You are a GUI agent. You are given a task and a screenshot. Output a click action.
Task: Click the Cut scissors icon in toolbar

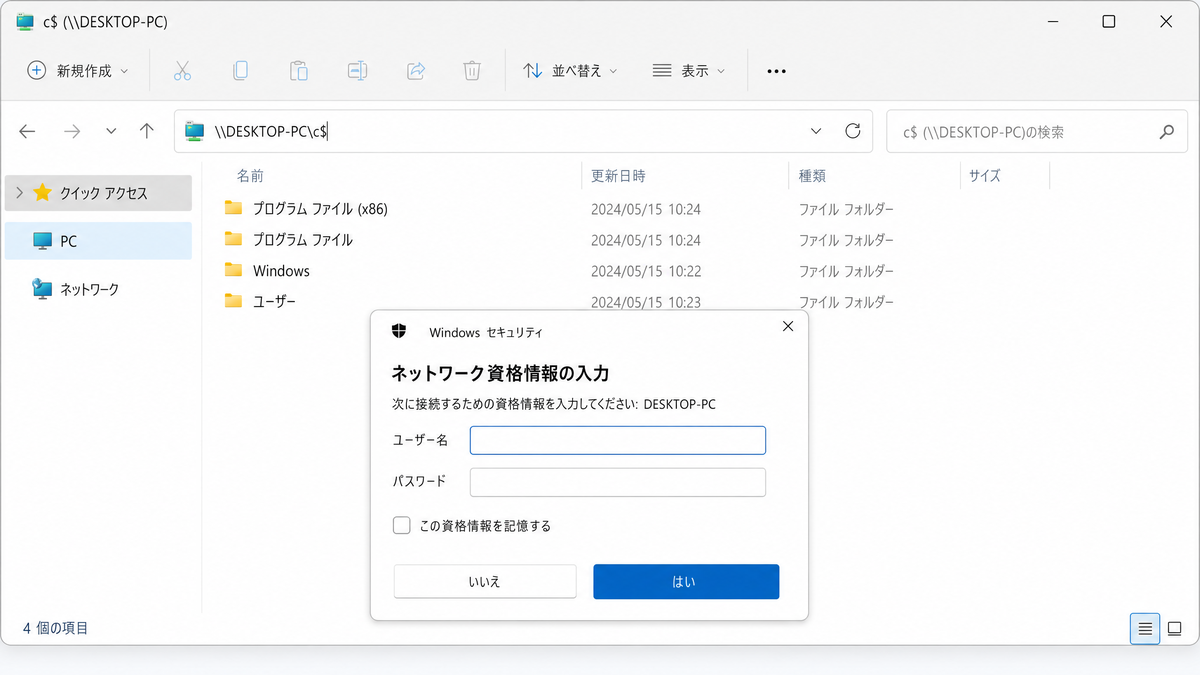pyautogui.click(x=182, y=71)
